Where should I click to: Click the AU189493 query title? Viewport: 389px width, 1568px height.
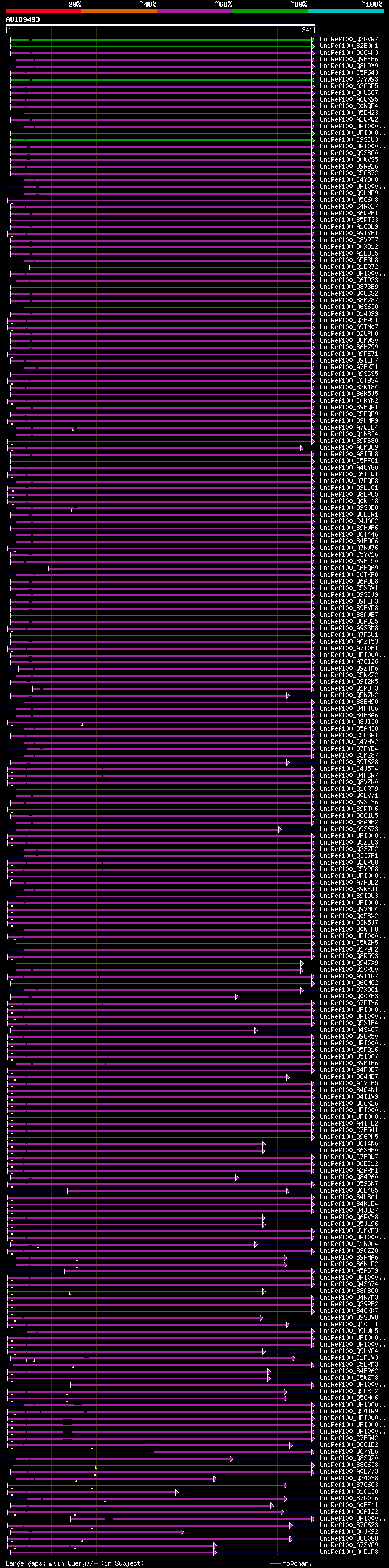click(x=23, y=19)
